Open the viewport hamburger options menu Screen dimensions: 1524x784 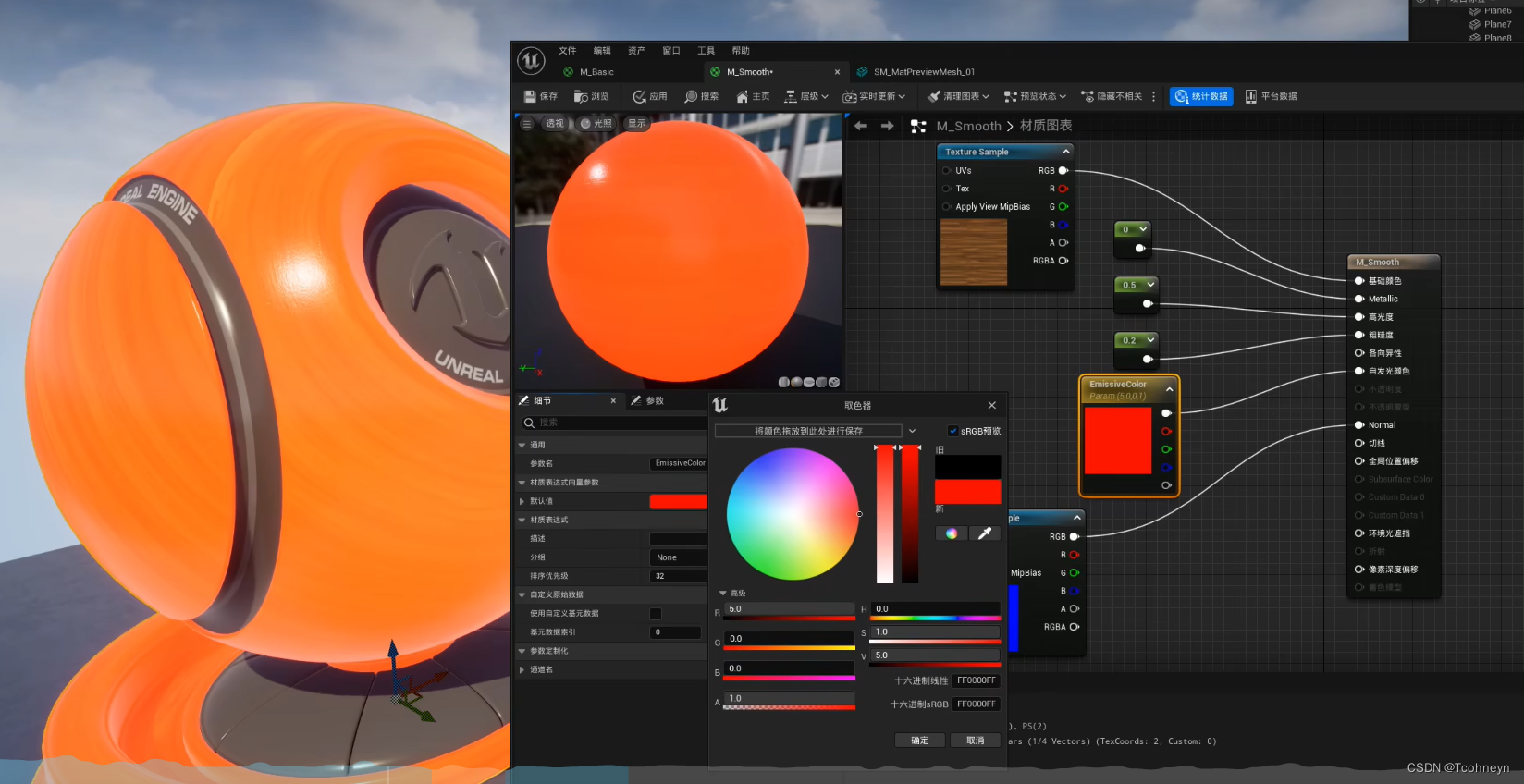click(527, 123)
